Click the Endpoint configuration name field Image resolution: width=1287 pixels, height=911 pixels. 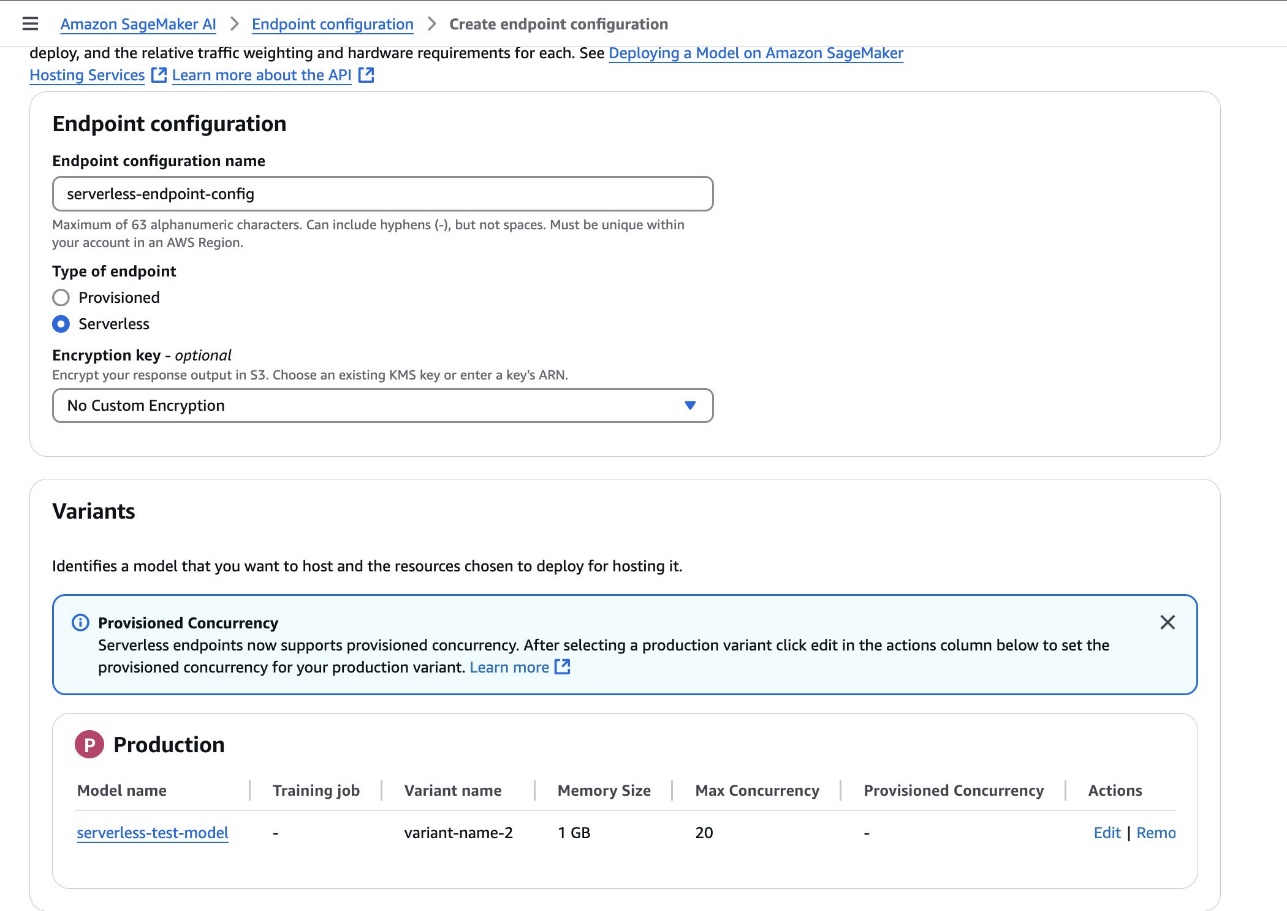tap(382, 194)
